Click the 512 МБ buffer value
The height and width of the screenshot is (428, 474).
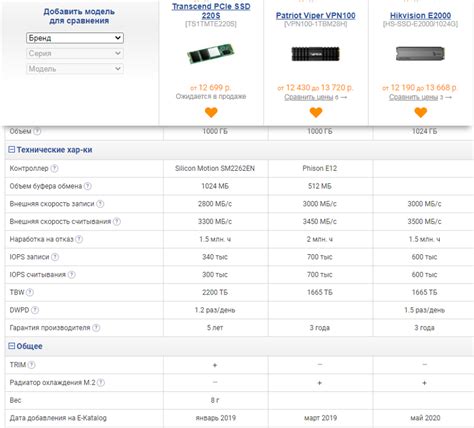(x=320, y=186)
